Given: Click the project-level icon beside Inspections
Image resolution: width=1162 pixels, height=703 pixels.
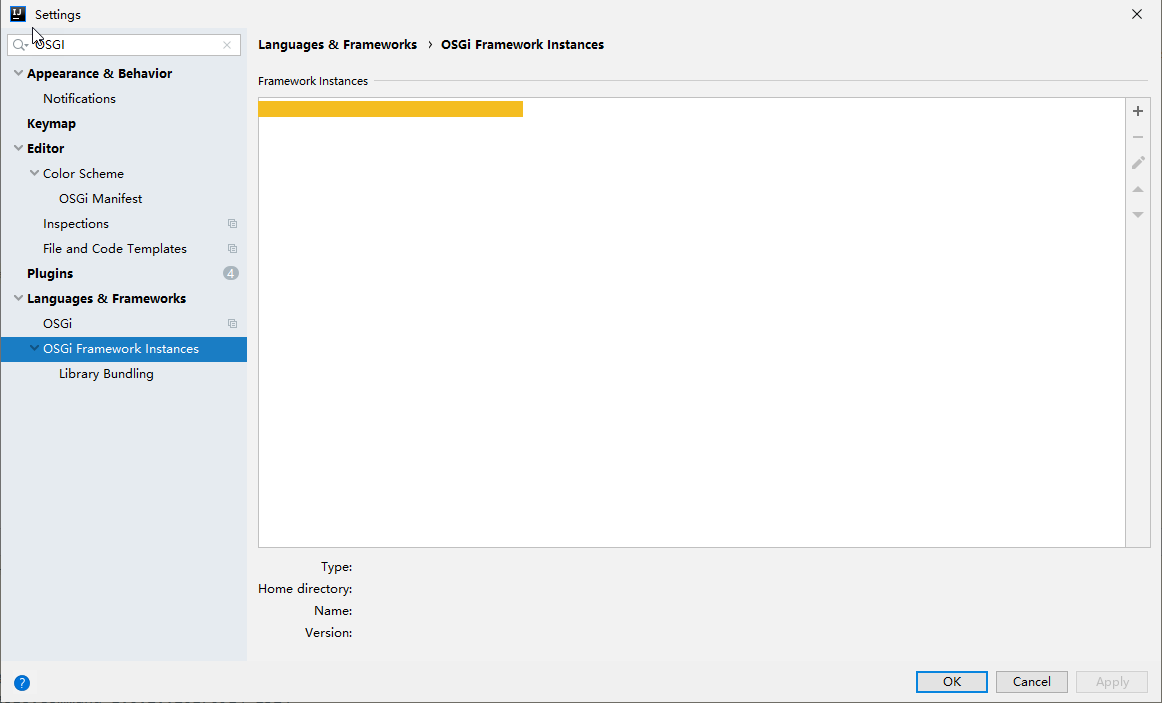Looking at the screenshot, I should 232,224.
